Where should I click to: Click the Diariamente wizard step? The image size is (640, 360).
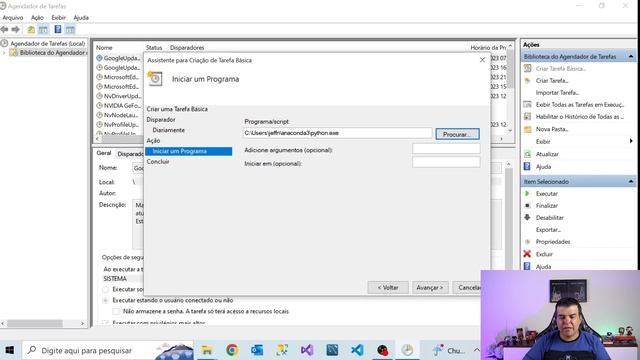(169, 130)
